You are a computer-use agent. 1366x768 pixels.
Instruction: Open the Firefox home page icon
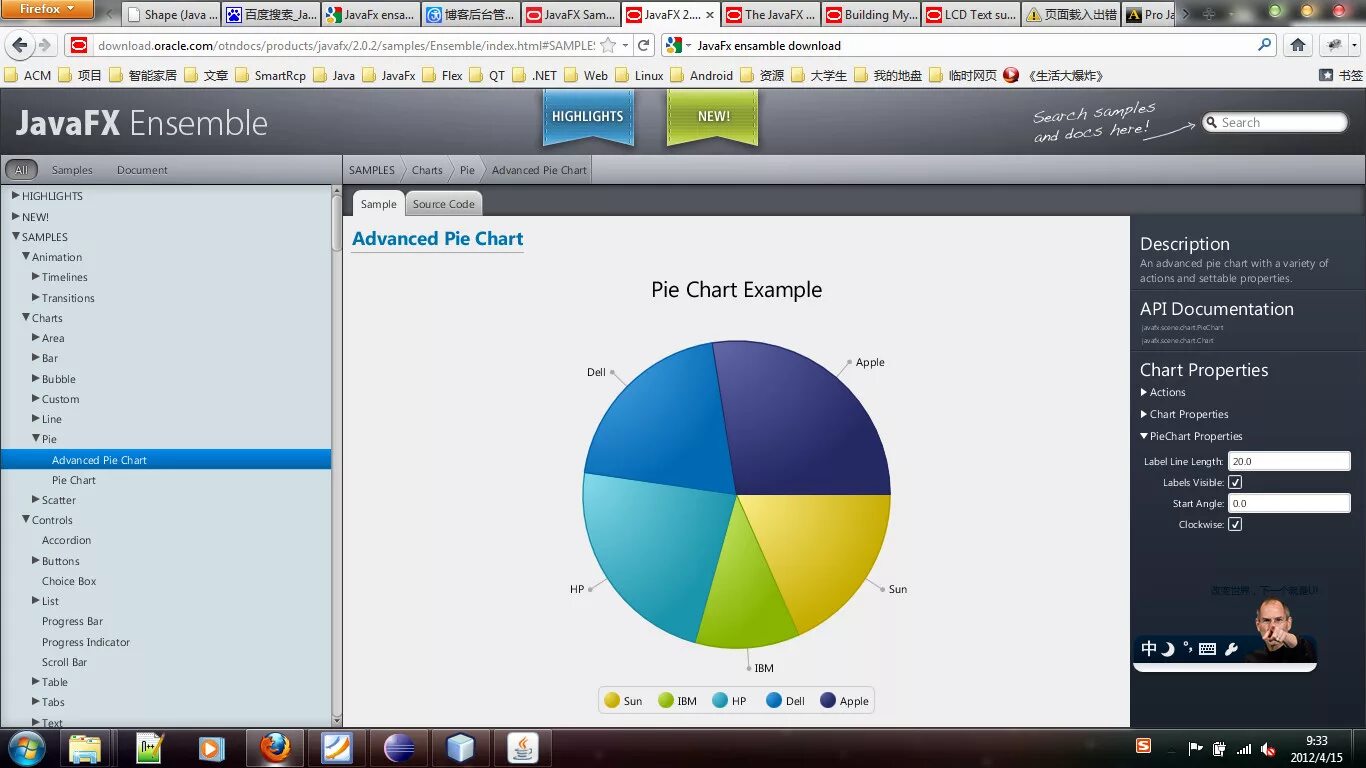point(1297,45)
